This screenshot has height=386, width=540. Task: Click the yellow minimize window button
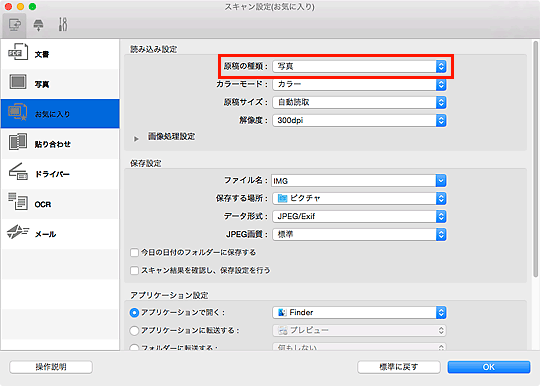pyautogui.click(x=20, y=7)
